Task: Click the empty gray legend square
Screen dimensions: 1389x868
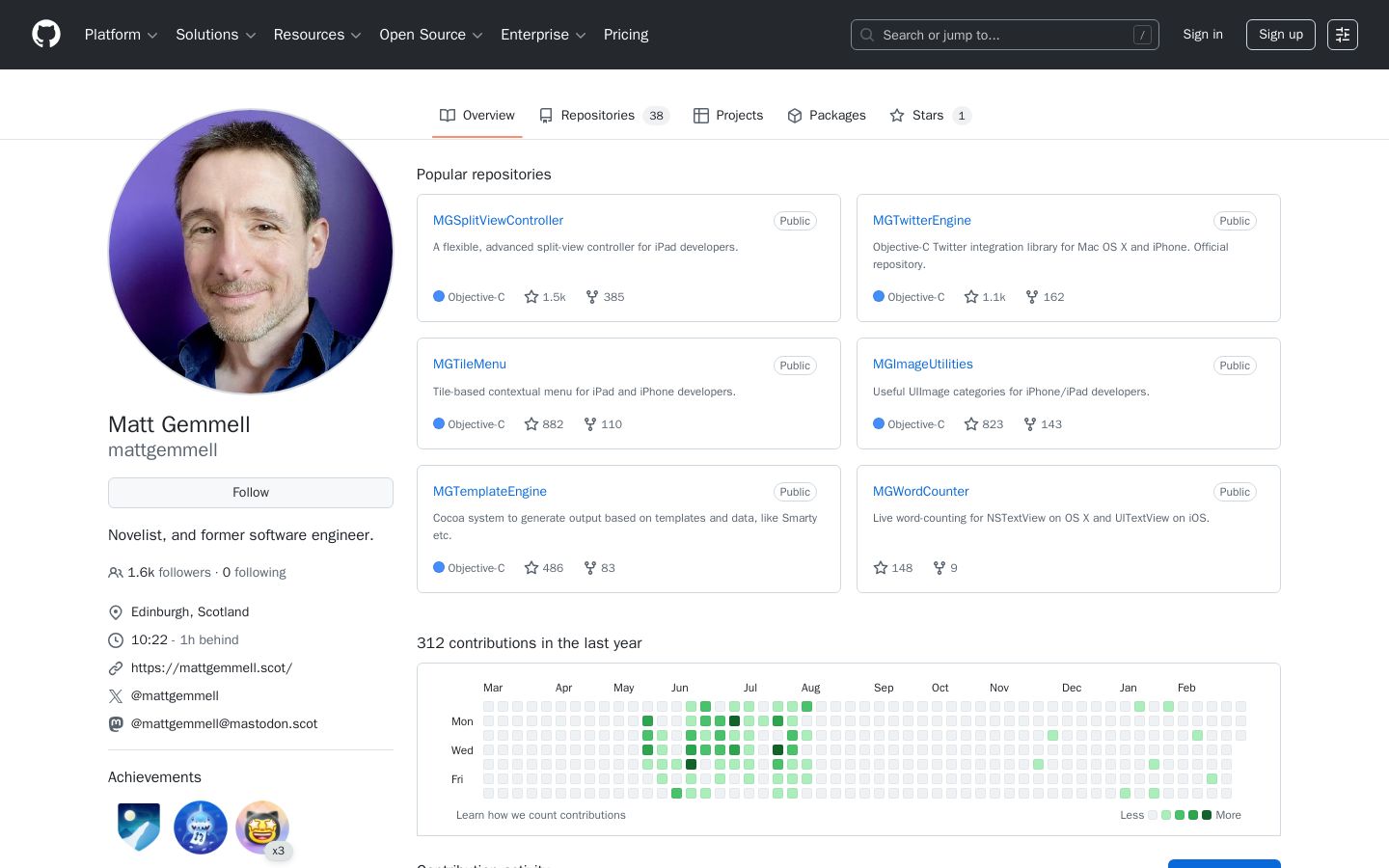Action: [1153, 816]
